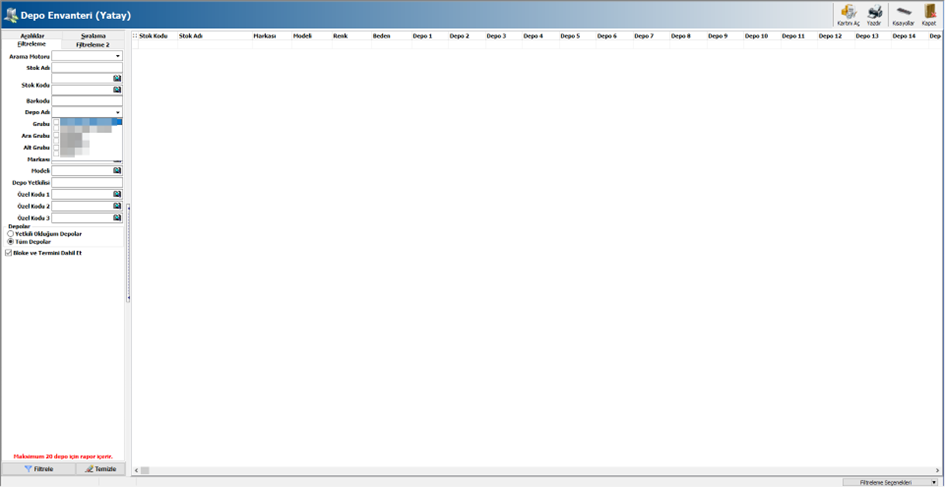Click into the Stok Adı input field
The image size is (945, 487).
coord(87,68)
